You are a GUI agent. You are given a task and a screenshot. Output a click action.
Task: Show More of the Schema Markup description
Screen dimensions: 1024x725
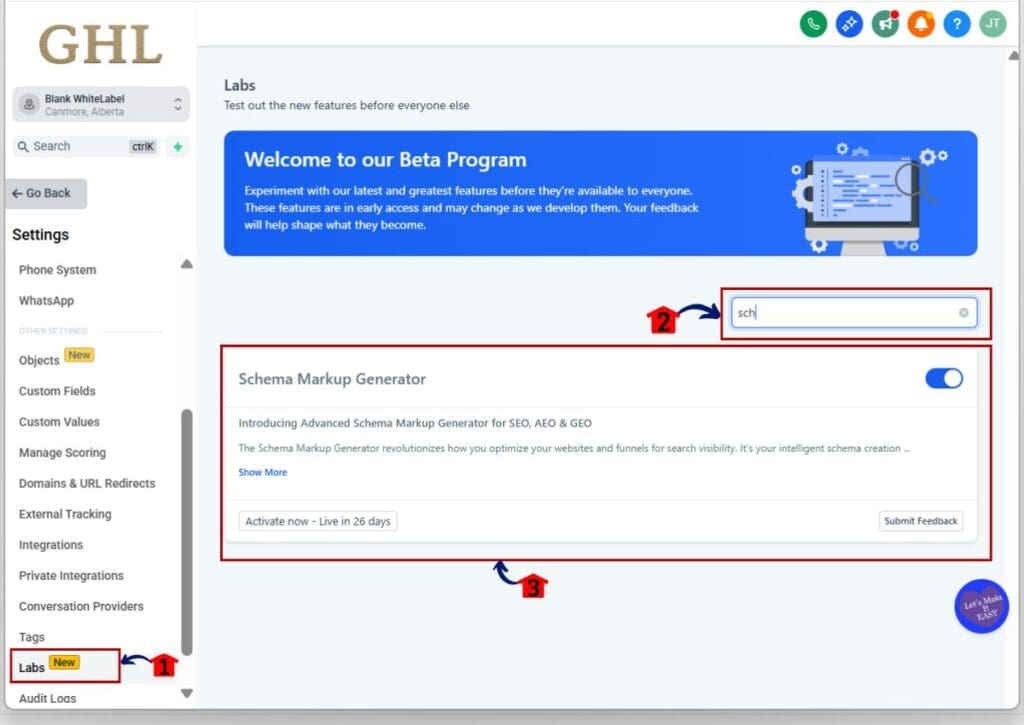(262, 472)
